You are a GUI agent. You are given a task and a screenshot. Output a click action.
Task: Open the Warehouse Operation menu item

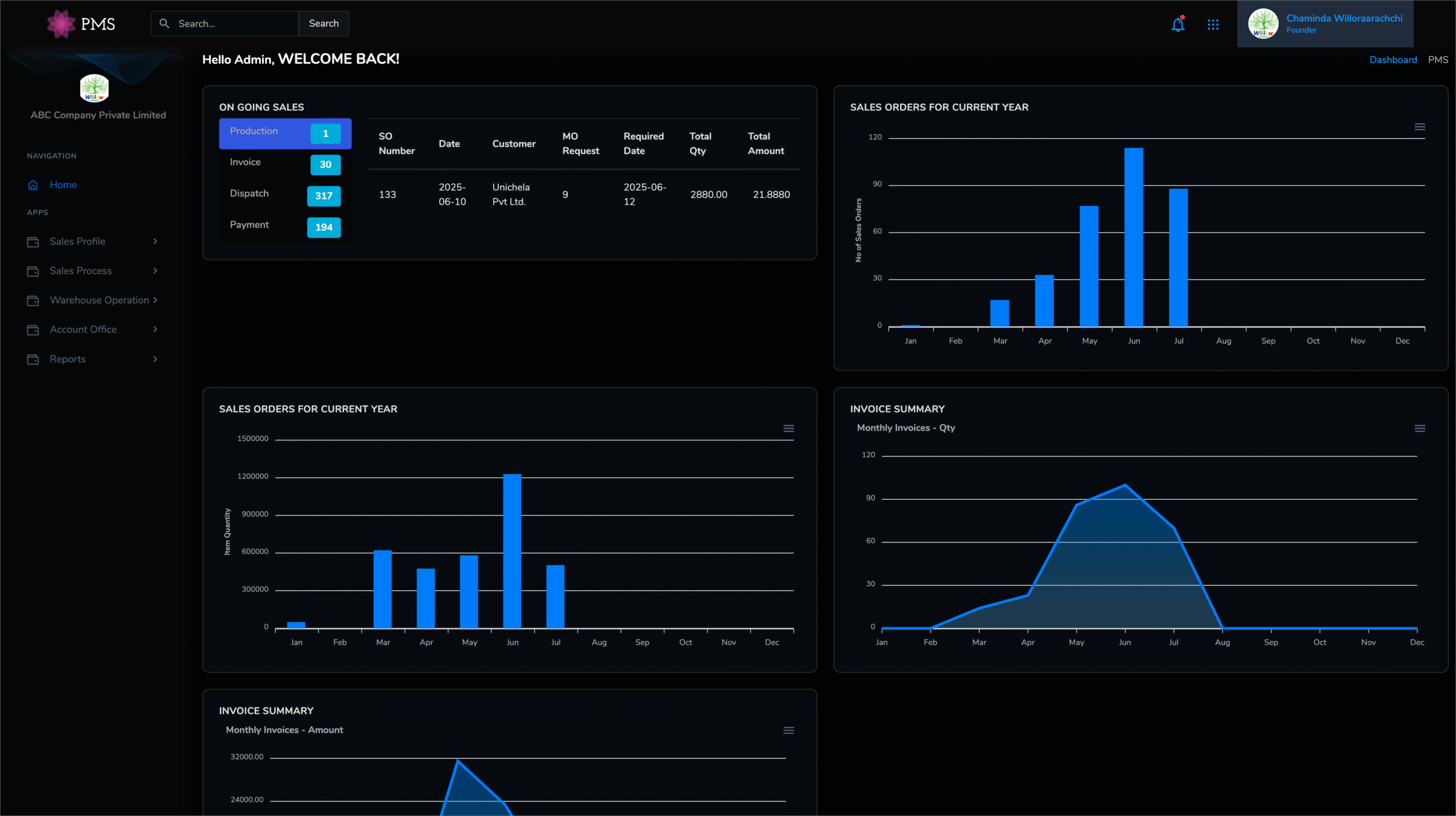tap(92, 300)
